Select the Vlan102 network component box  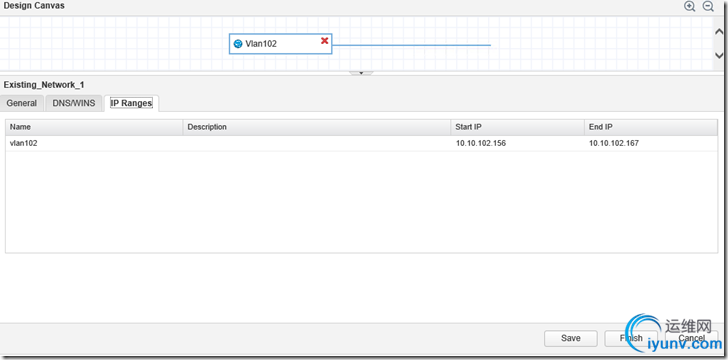(x=280, y=44)
